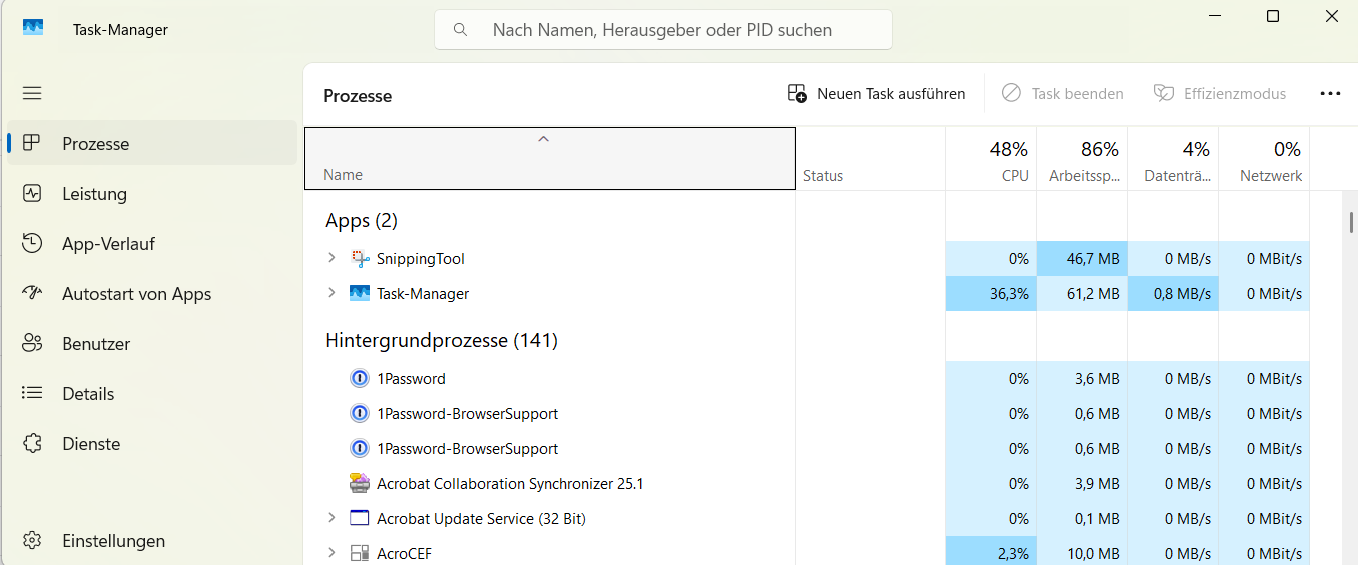Click the Einstellungen gear icon
Viewport: 1358px width, 565px height.
[x=32, y=541]
